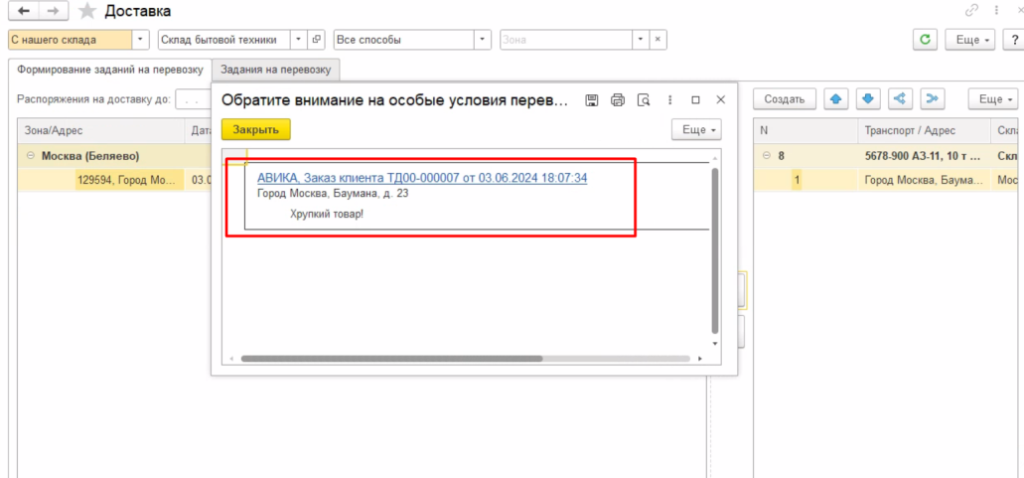The image size is (1024, 478).
Task: Click the dialog's horizontal scrollbar
Action: coord(390,358)
